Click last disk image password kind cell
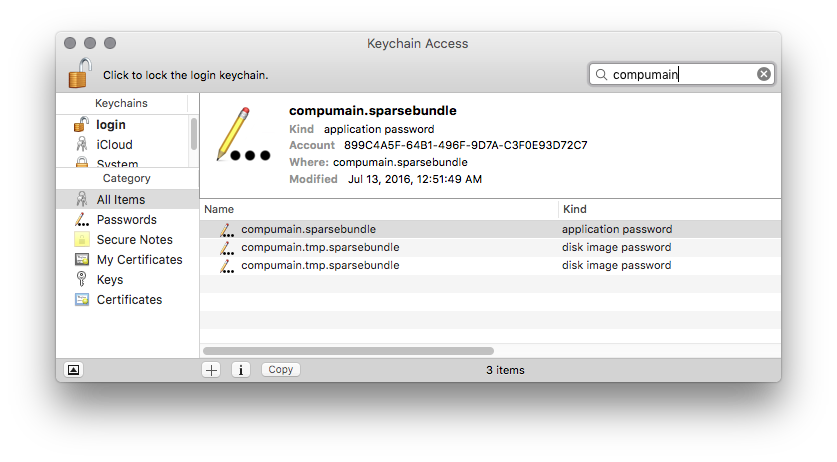This screenshot has height=462, width=837. [x=616, y=265]
